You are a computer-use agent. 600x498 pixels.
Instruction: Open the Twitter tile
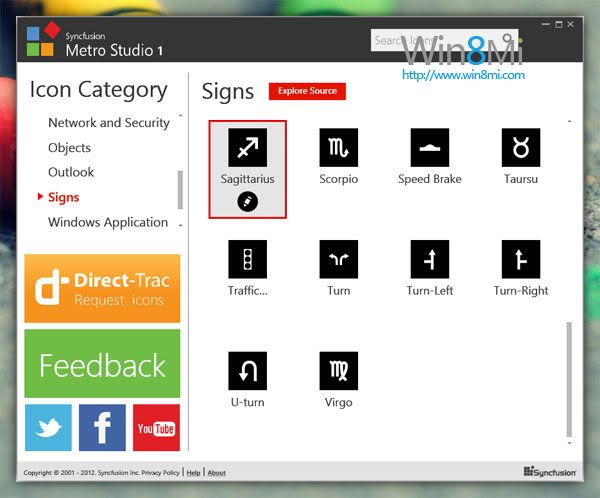tap(48, 428)
